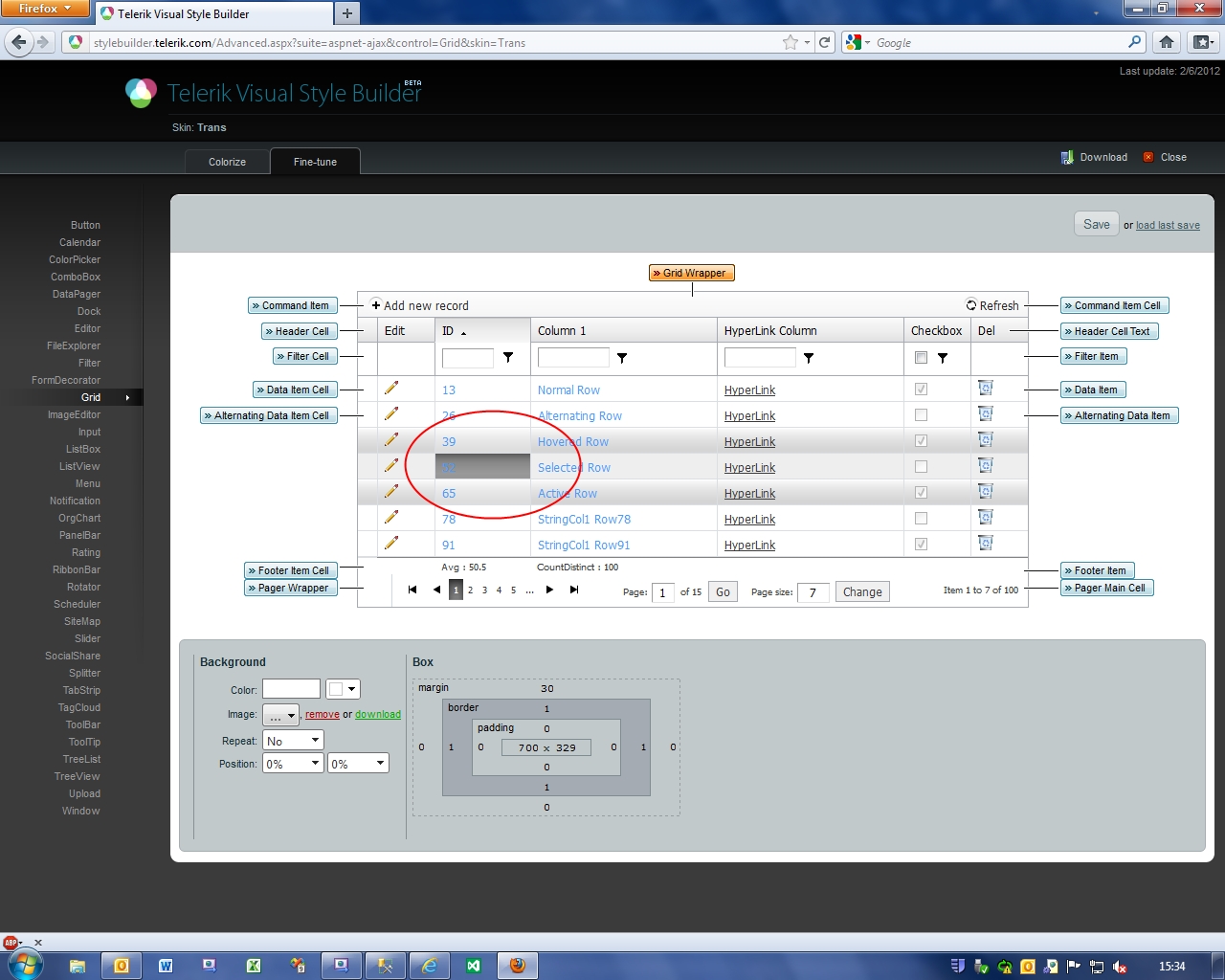Open the second Position percentage dropdown
This screenshot has height=980, width=1225.
[x=358, y=764]
